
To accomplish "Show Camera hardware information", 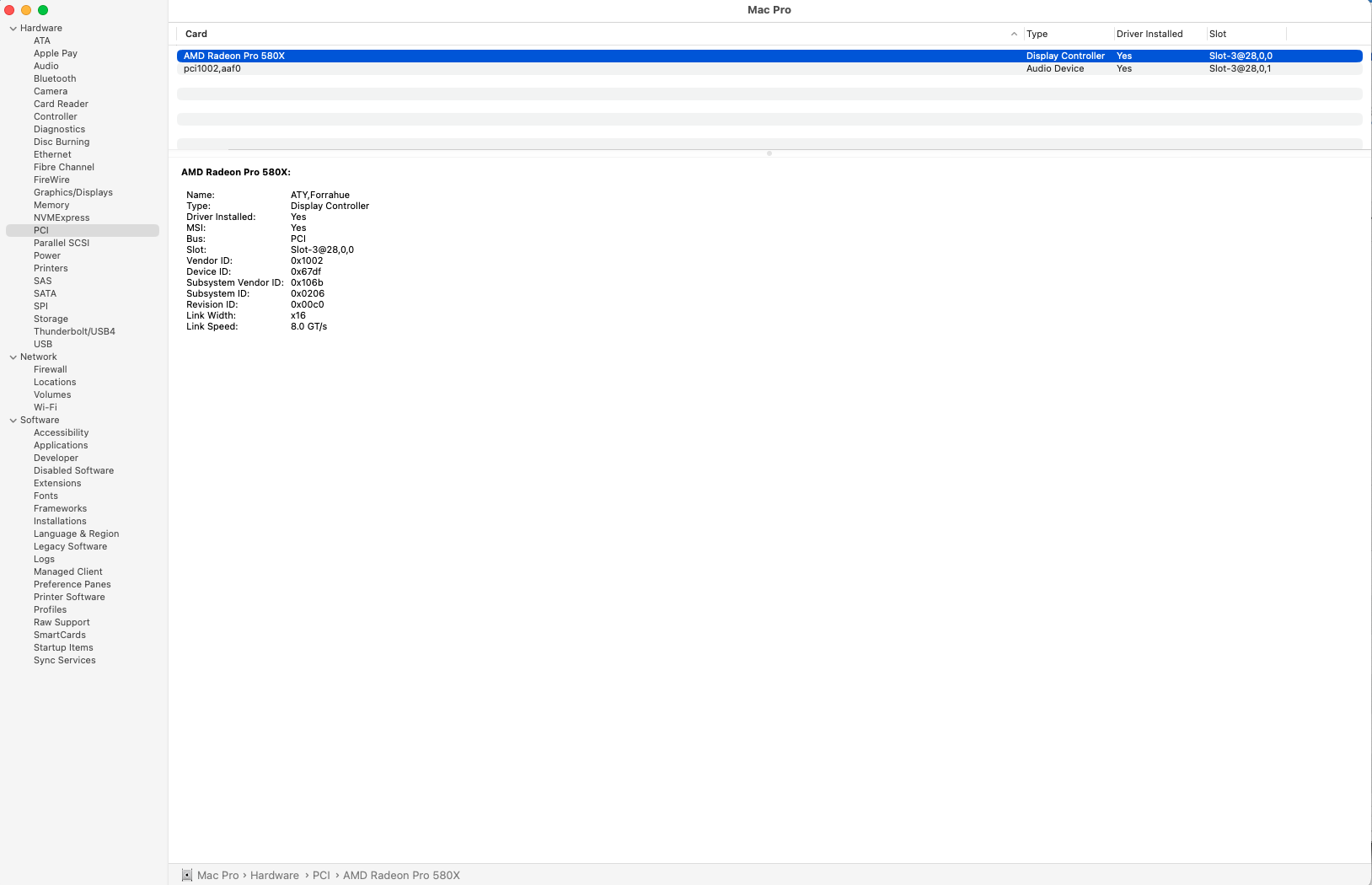I will 51,92.
